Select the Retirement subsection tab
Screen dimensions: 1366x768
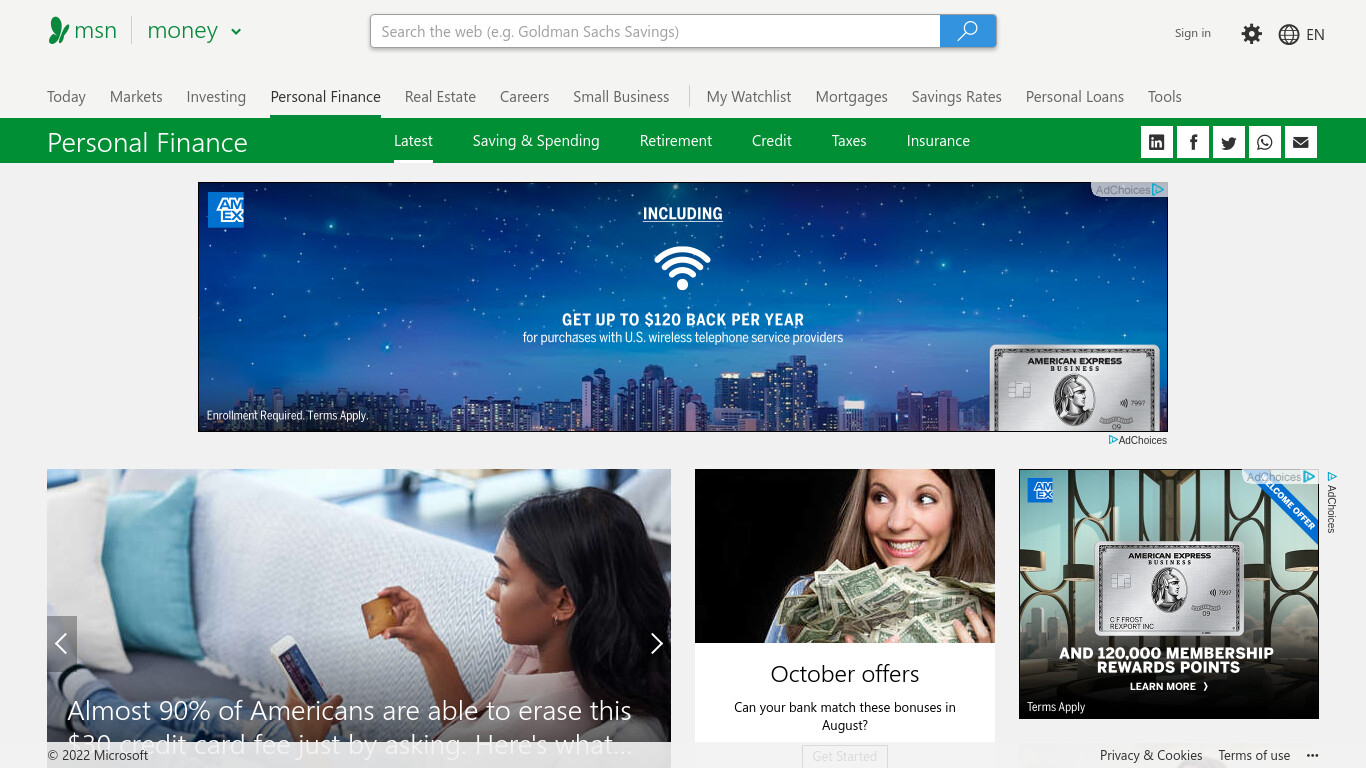676,141
